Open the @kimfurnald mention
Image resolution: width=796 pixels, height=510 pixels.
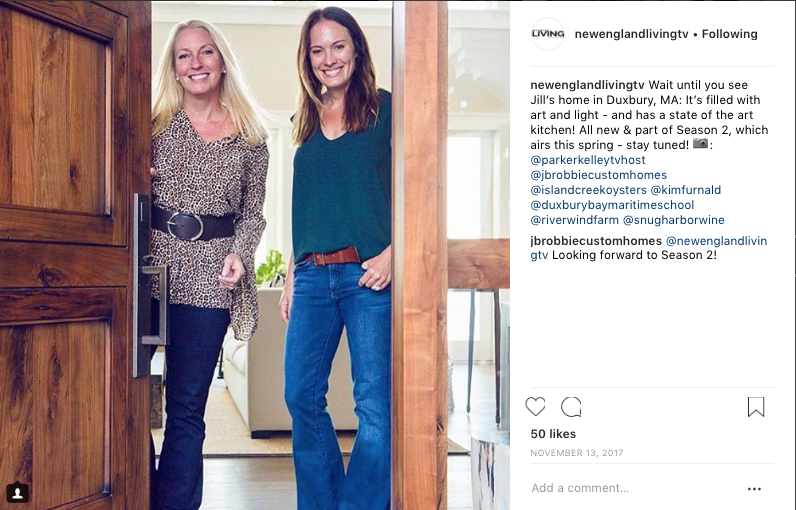point(686,190)
